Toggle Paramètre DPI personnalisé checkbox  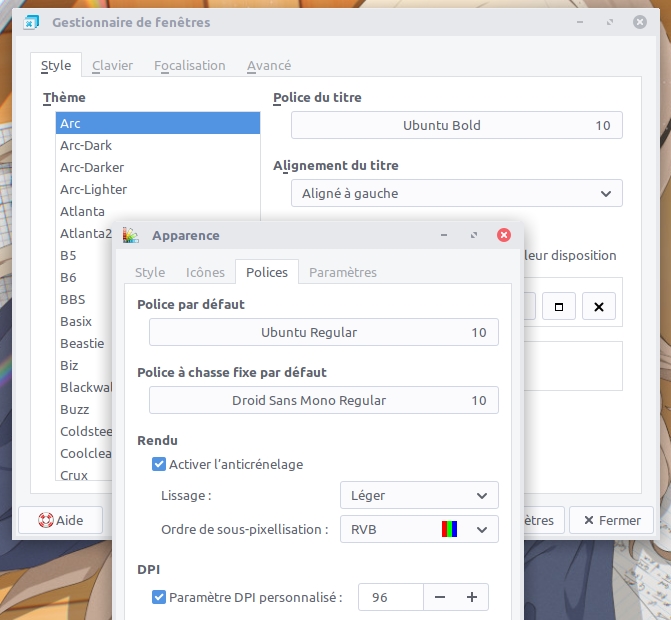click(159, 597)
